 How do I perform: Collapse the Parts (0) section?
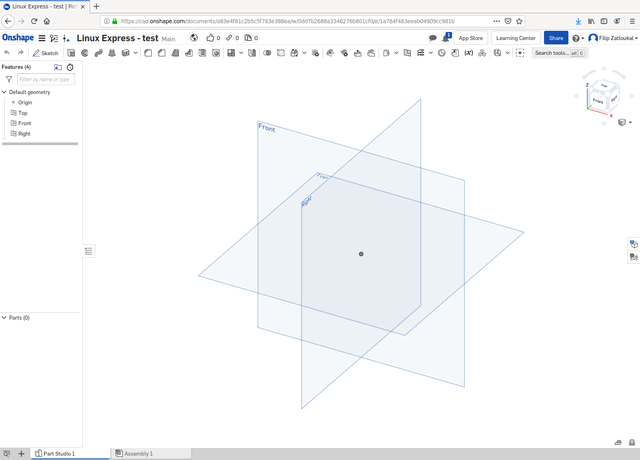coord(4,317)
